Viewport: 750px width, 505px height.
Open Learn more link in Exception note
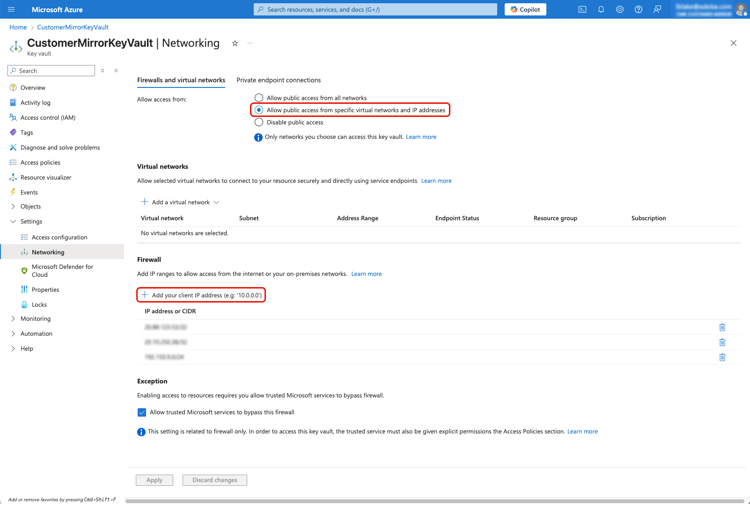(583, 431)
